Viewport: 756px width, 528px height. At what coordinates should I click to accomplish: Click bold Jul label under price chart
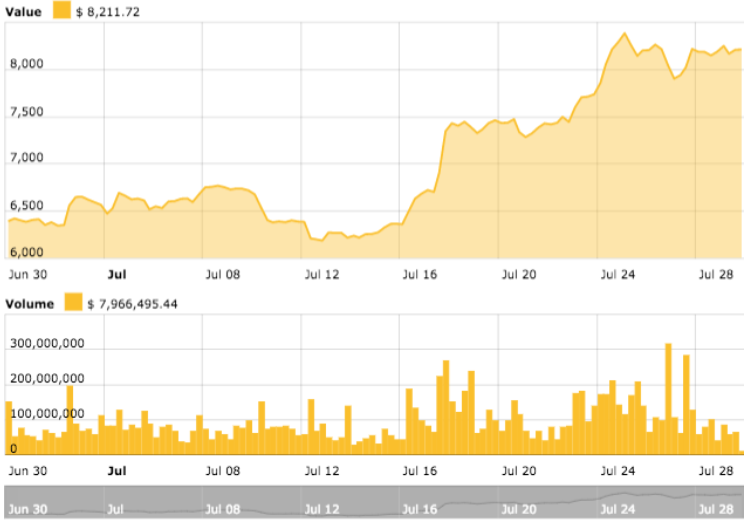pos(117,275)
